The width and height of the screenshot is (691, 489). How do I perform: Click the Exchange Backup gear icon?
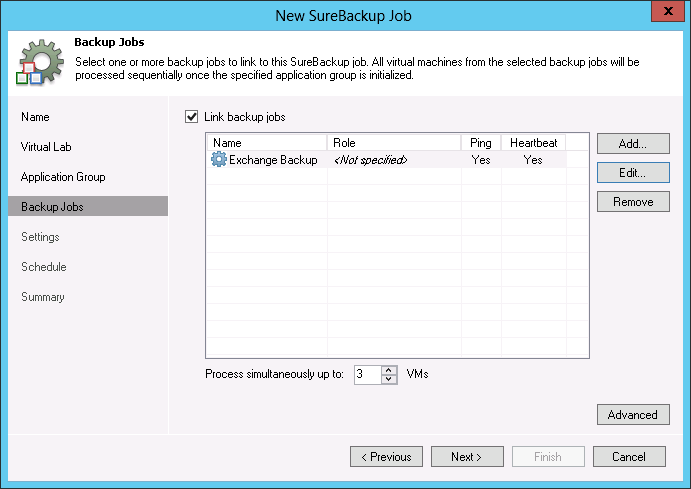click(219, 159)
